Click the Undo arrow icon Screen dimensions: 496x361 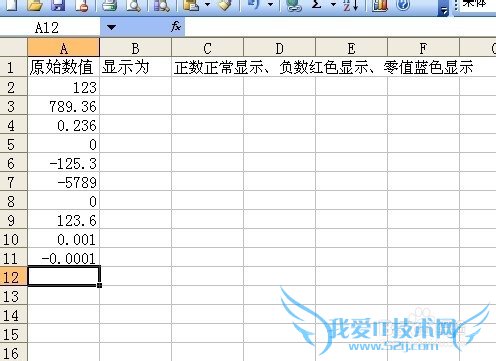coord(254,4)
